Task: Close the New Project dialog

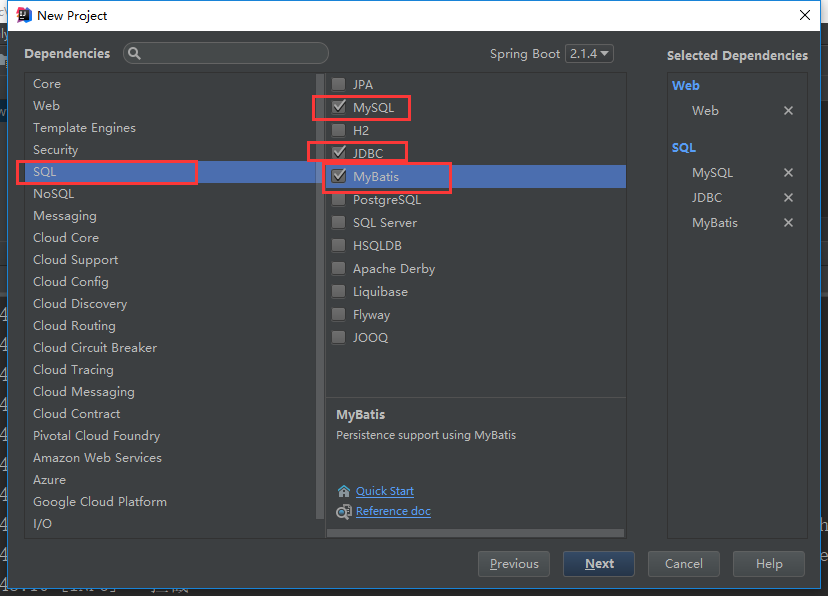Action: click(805, 15)
